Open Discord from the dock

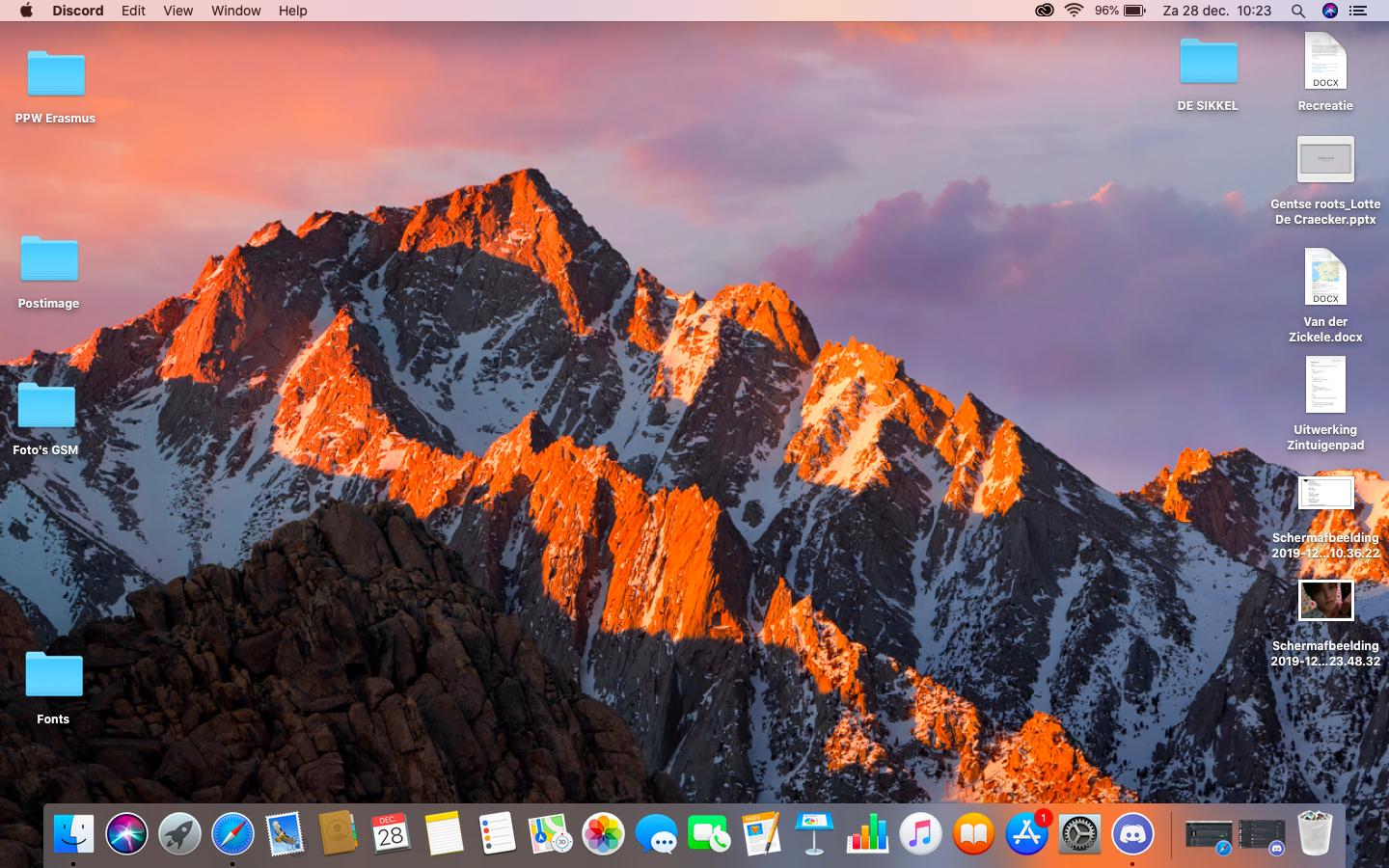[x=1132, y=834]
